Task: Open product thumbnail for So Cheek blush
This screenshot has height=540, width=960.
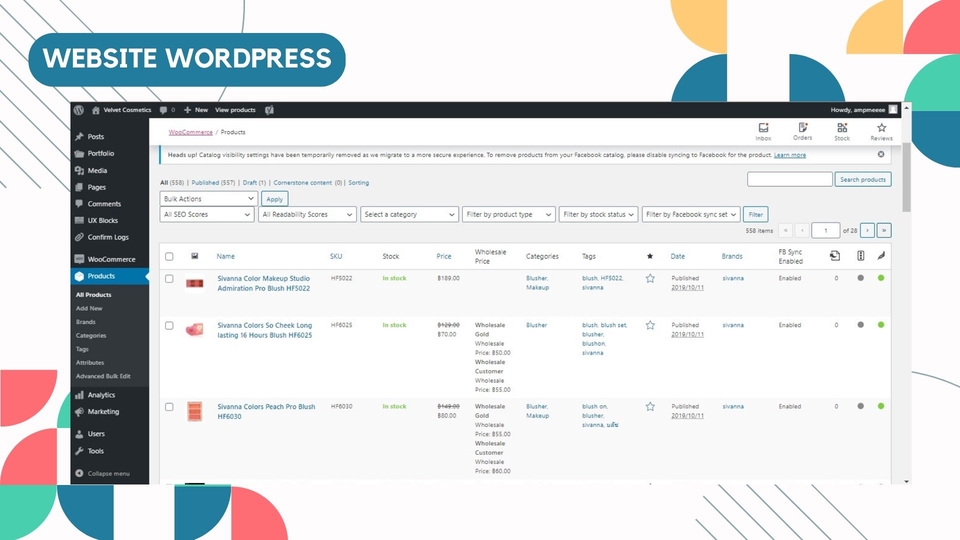Action: pos(195,331)
